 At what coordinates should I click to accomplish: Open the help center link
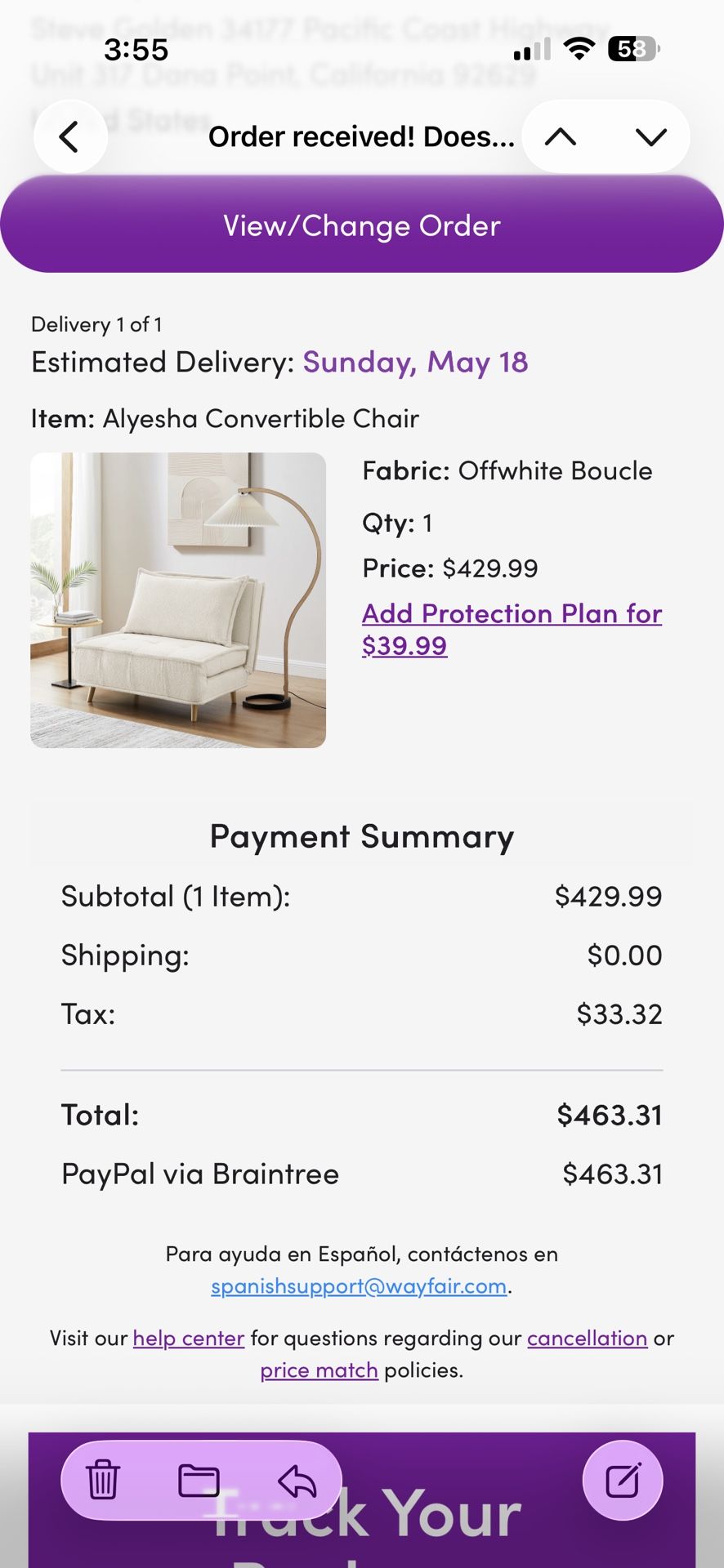click(189, 1339)
